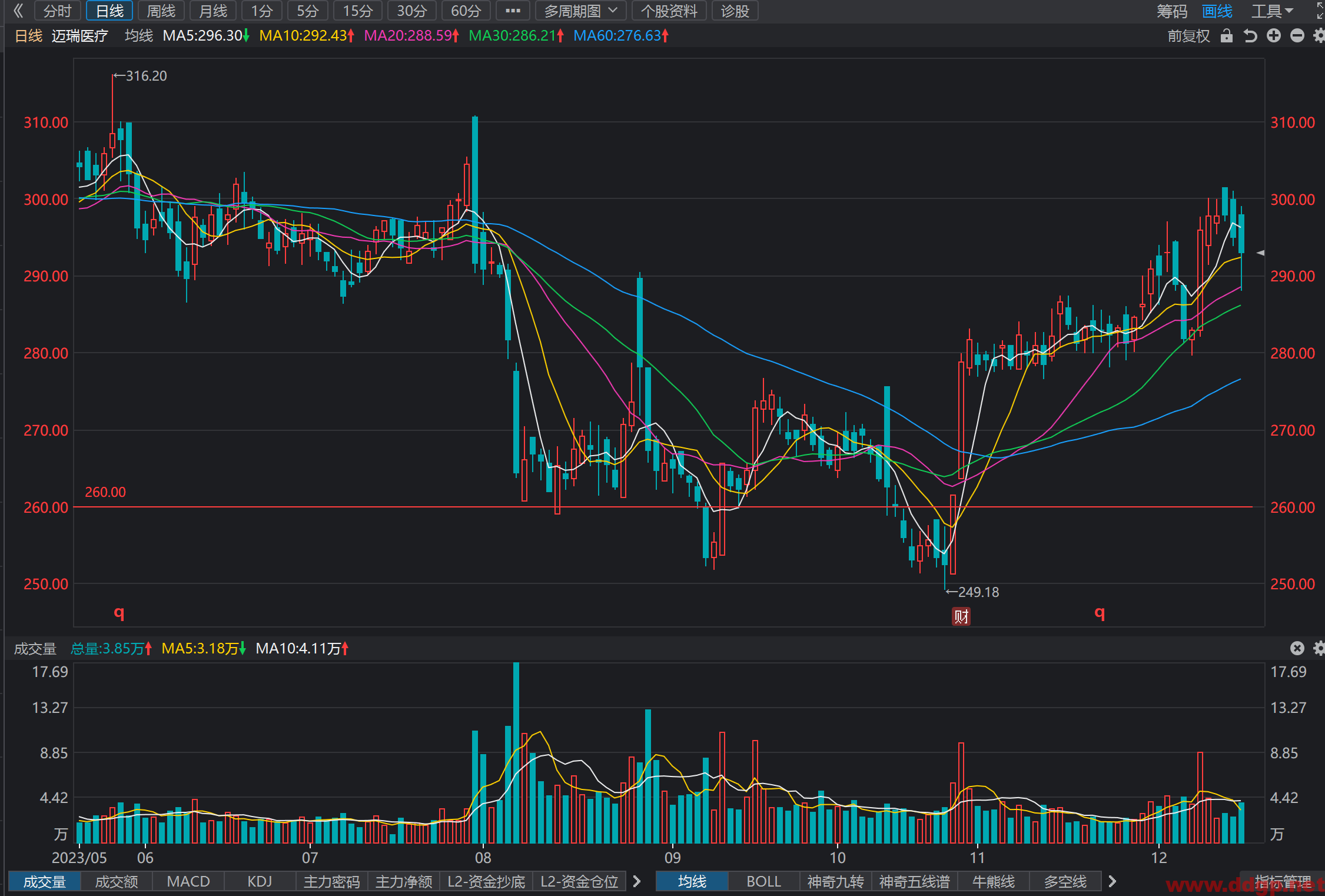Click the undo arrow icon
This screenshot has height=896, width=1325.
1250,36
